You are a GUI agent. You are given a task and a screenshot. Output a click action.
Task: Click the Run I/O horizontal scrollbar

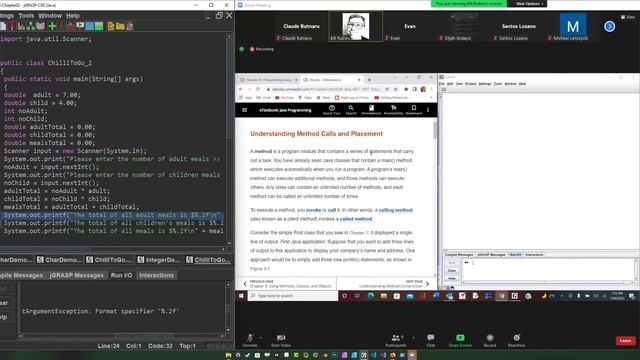[121, 336]
